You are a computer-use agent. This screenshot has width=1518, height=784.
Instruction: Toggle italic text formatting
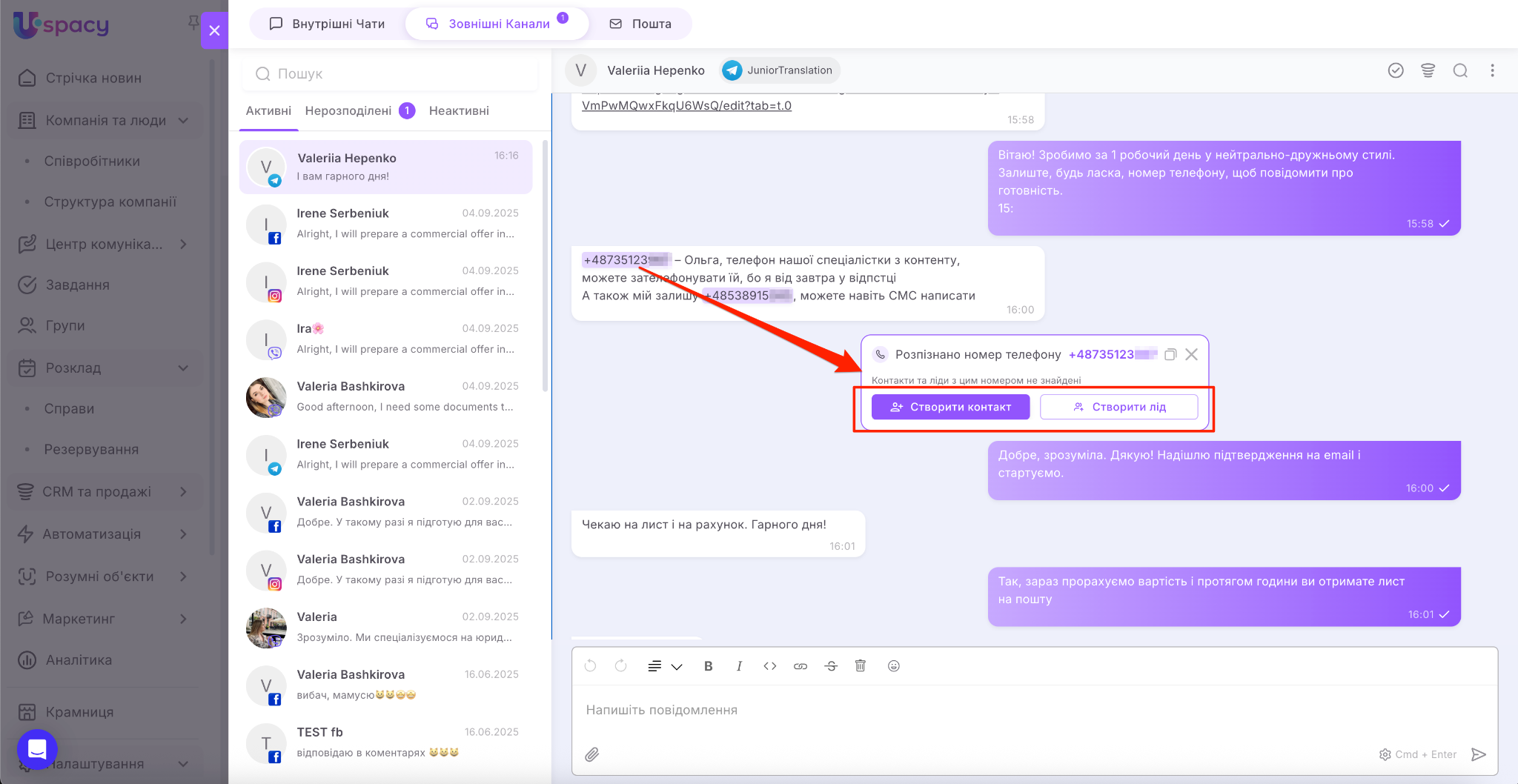click(x=739, y=666)
